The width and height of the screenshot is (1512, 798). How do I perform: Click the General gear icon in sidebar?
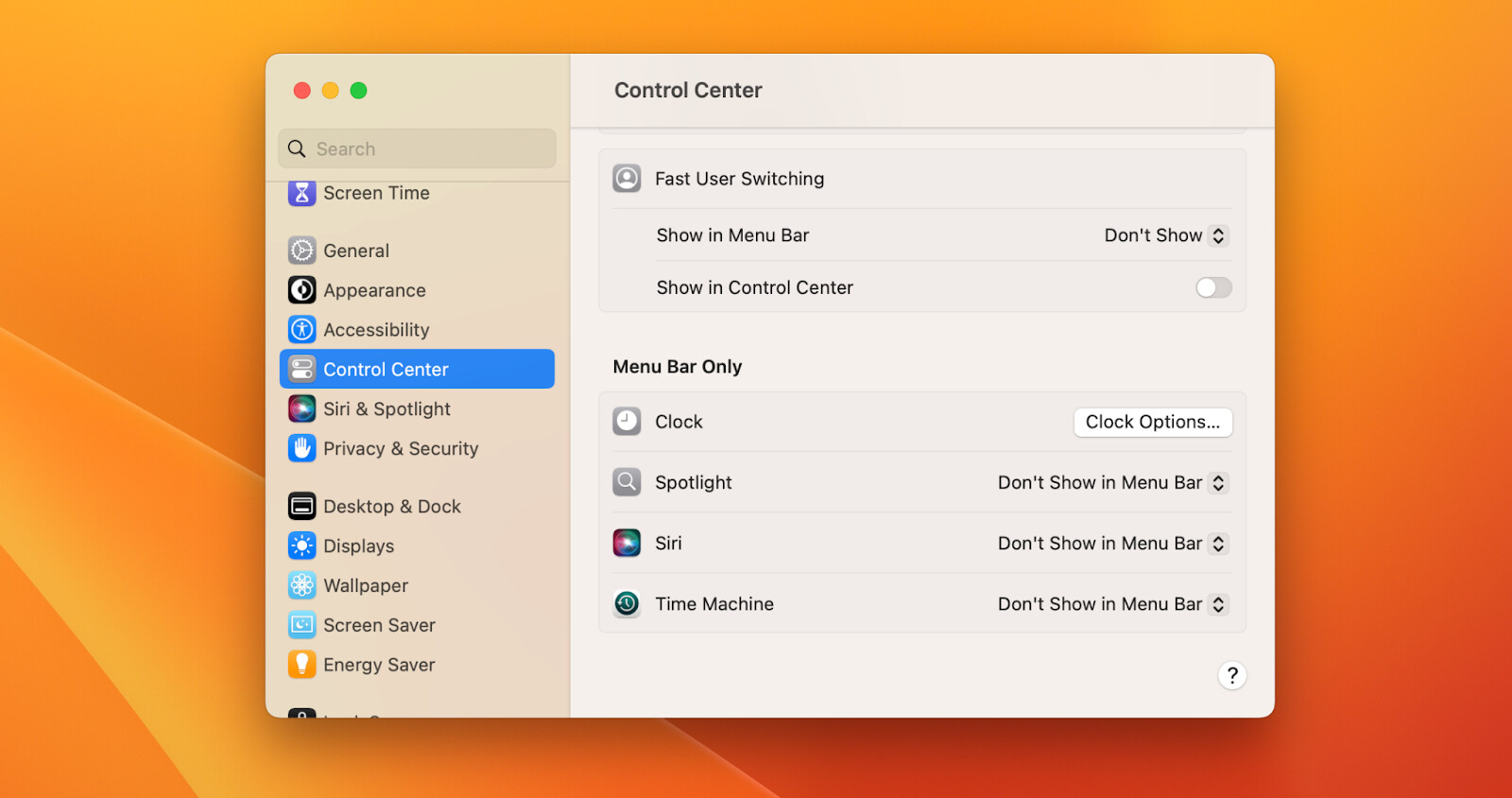pos(301,251)
